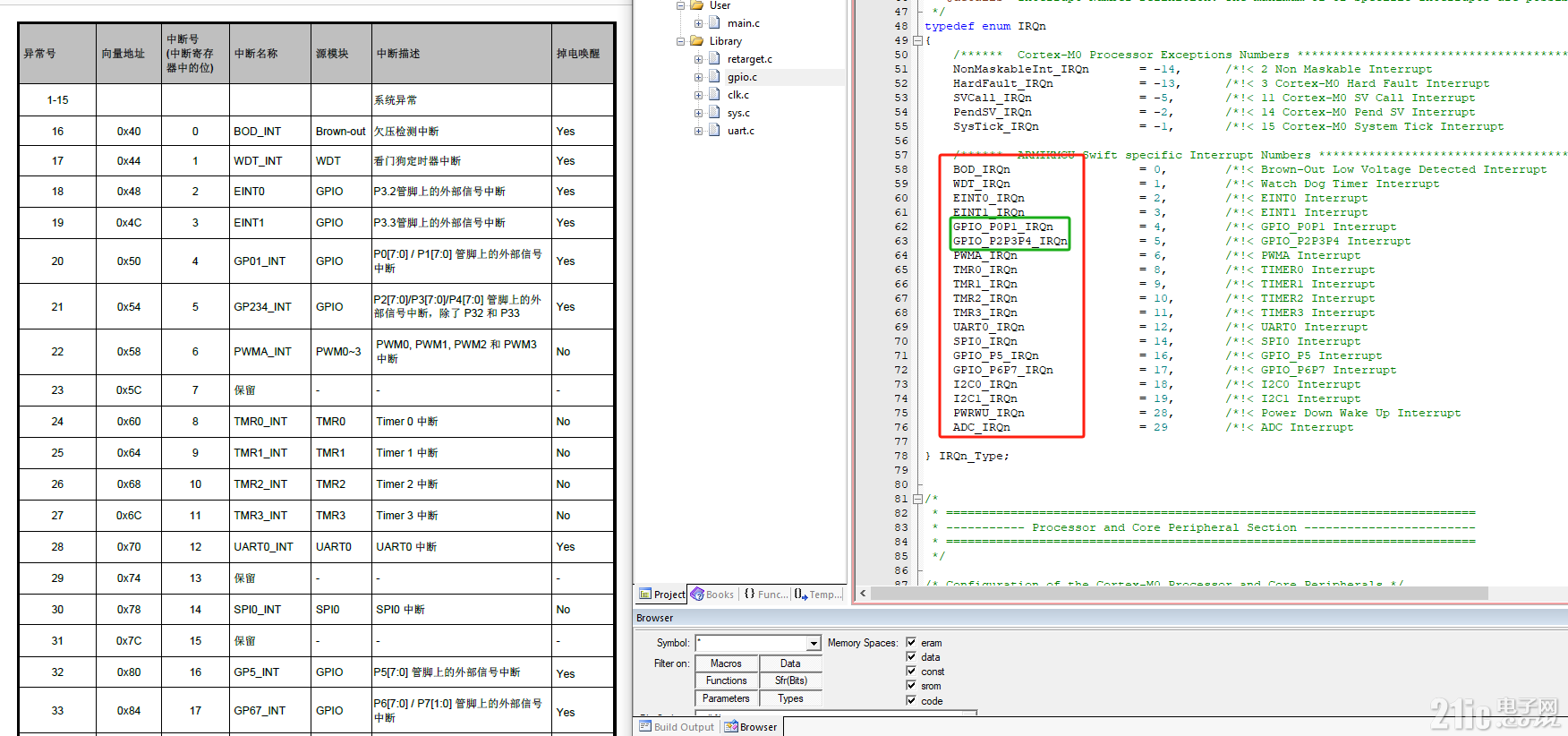Open the Symbol combo box dropdown

[814, 643]
